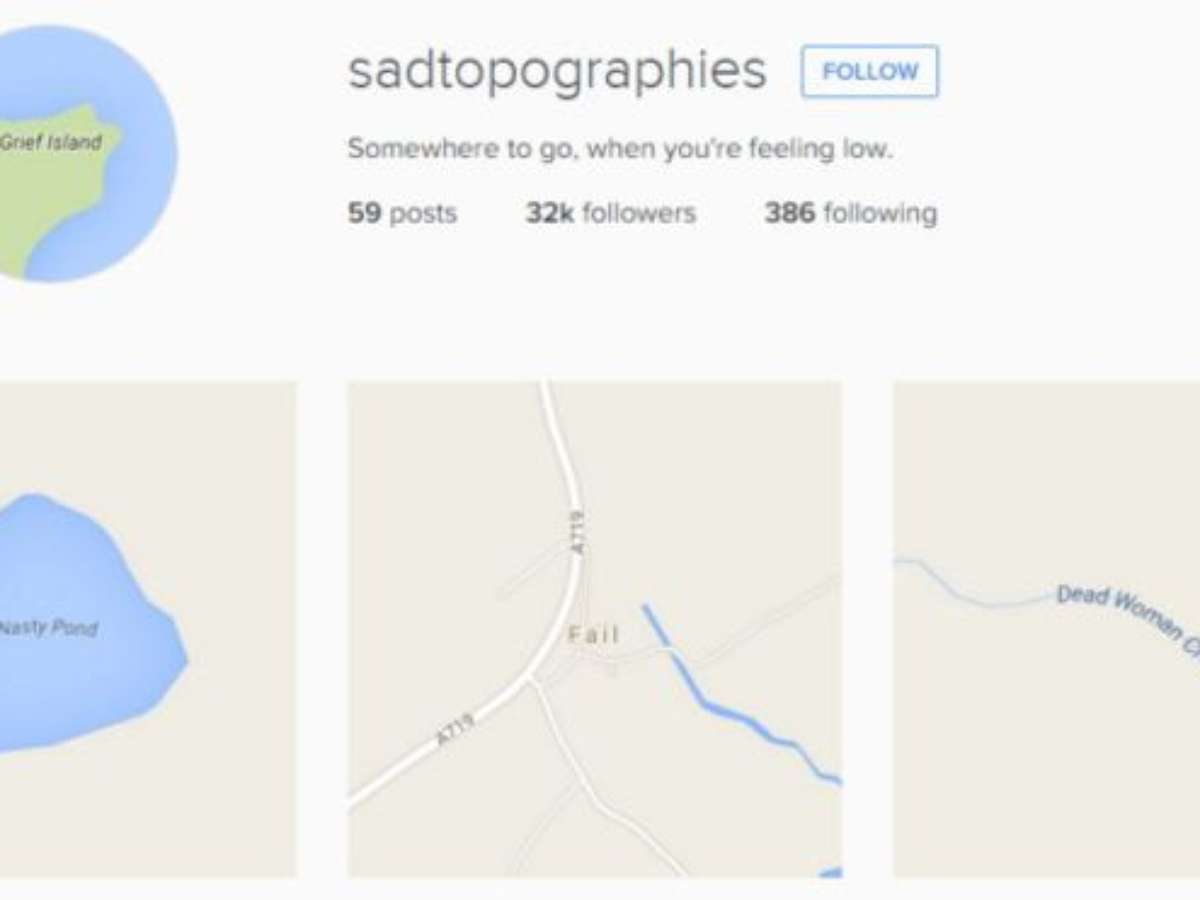Click the 59 posts count
Image resolution: width=1200 pixels, height=900 pixels.
click(402, 213)
